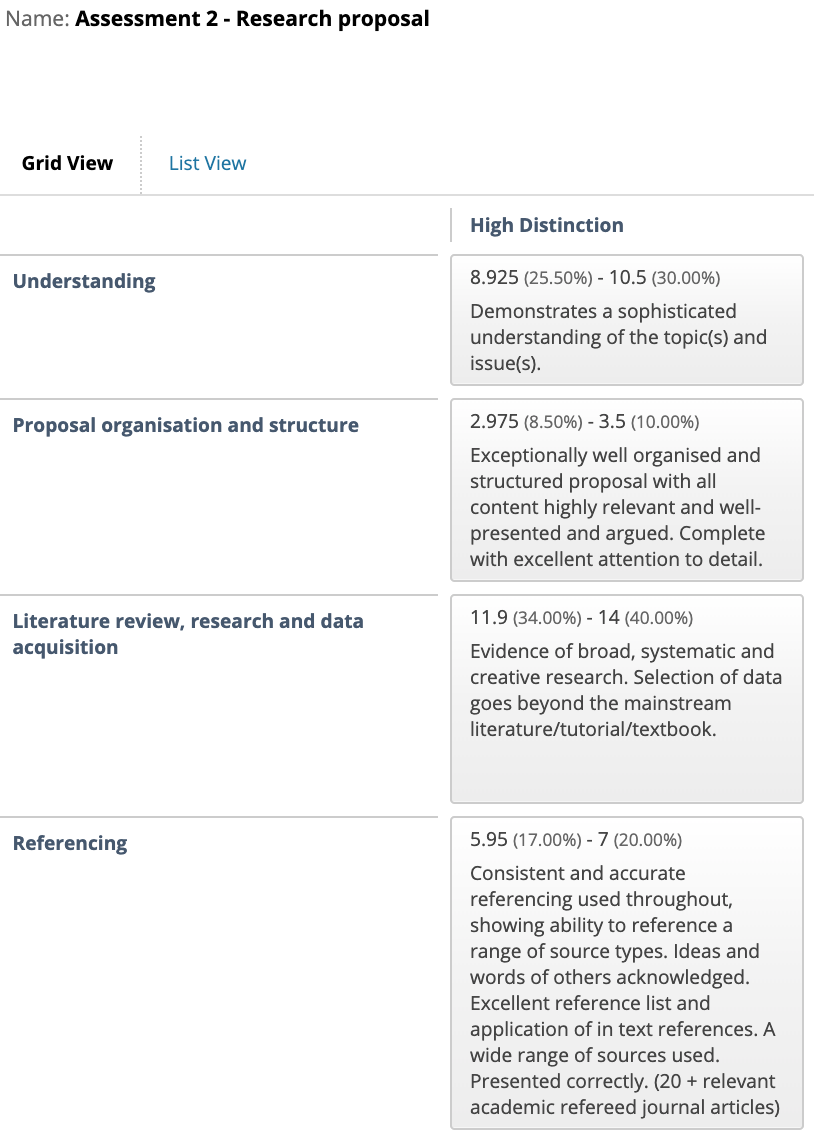Click the 2.975 - 3.5 points range
The height and width of the screenshot is (1134, 814).
(x=584, y=422)
